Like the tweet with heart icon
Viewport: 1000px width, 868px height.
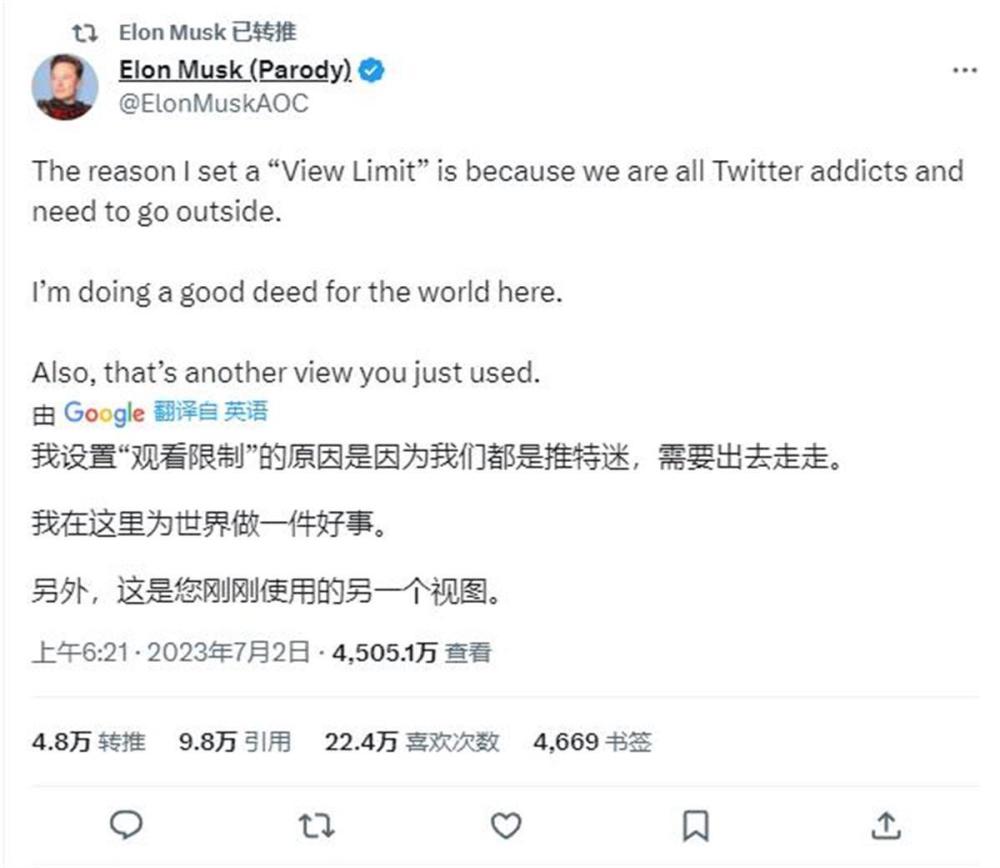coord(507,824)
